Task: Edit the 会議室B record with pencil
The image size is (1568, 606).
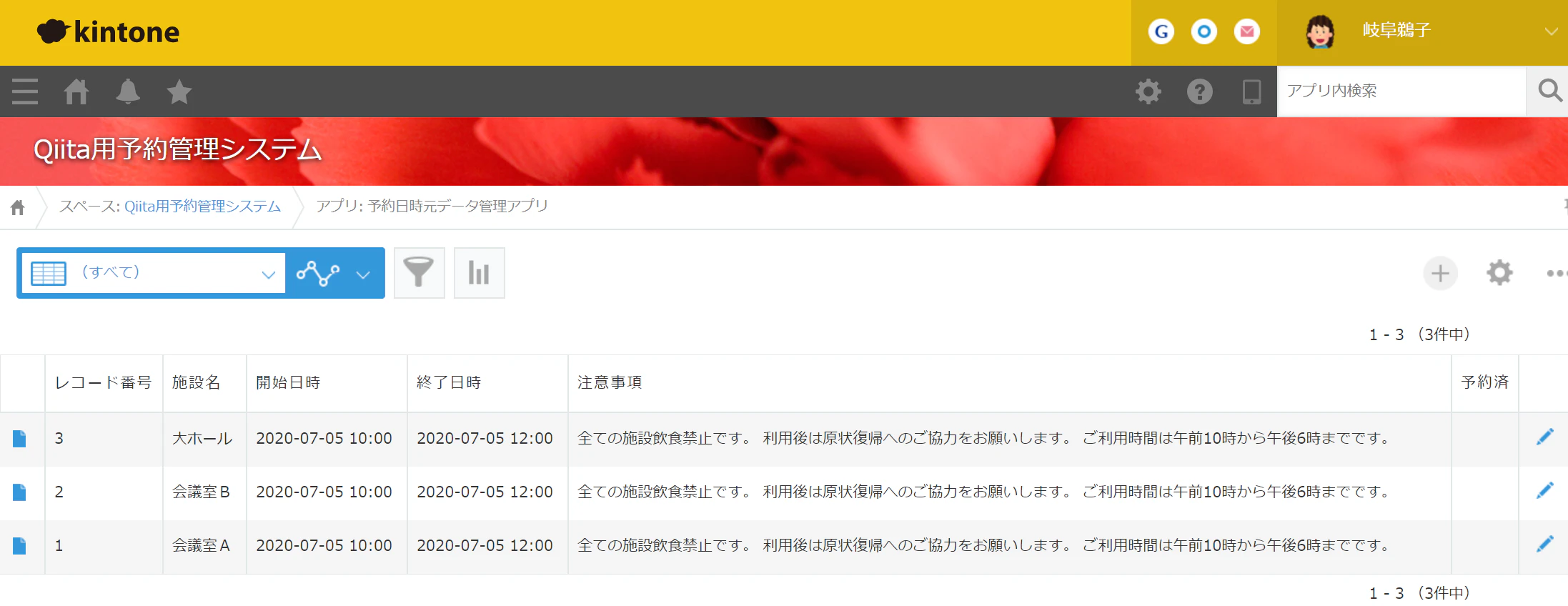Action: point(1544,490)
